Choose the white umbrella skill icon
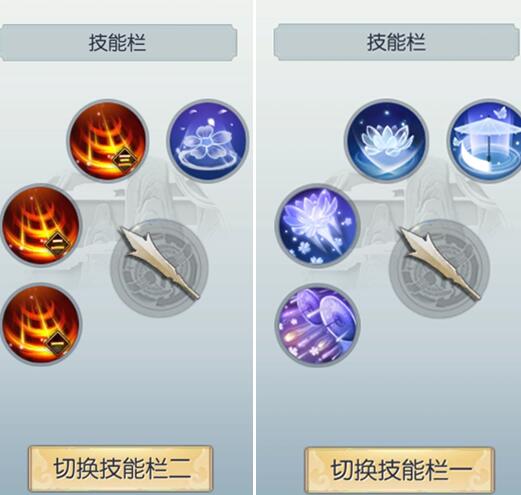 tap(485, 141)
